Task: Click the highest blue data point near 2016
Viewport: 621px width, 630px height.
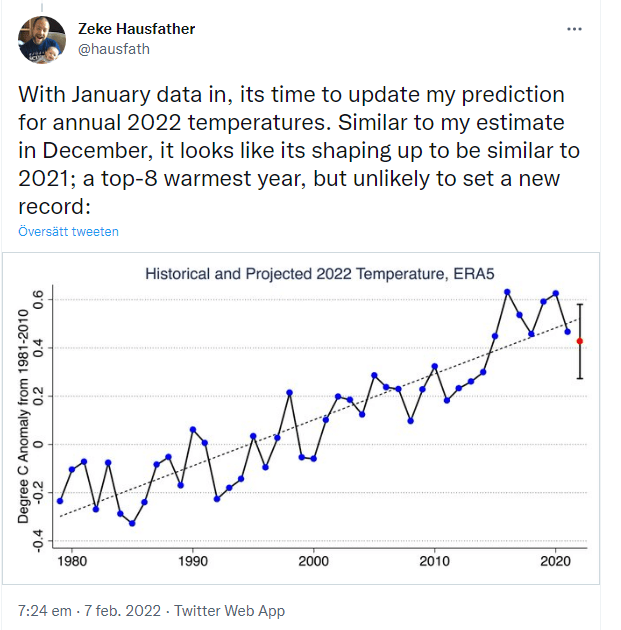Action: click(x=508, y=292)
